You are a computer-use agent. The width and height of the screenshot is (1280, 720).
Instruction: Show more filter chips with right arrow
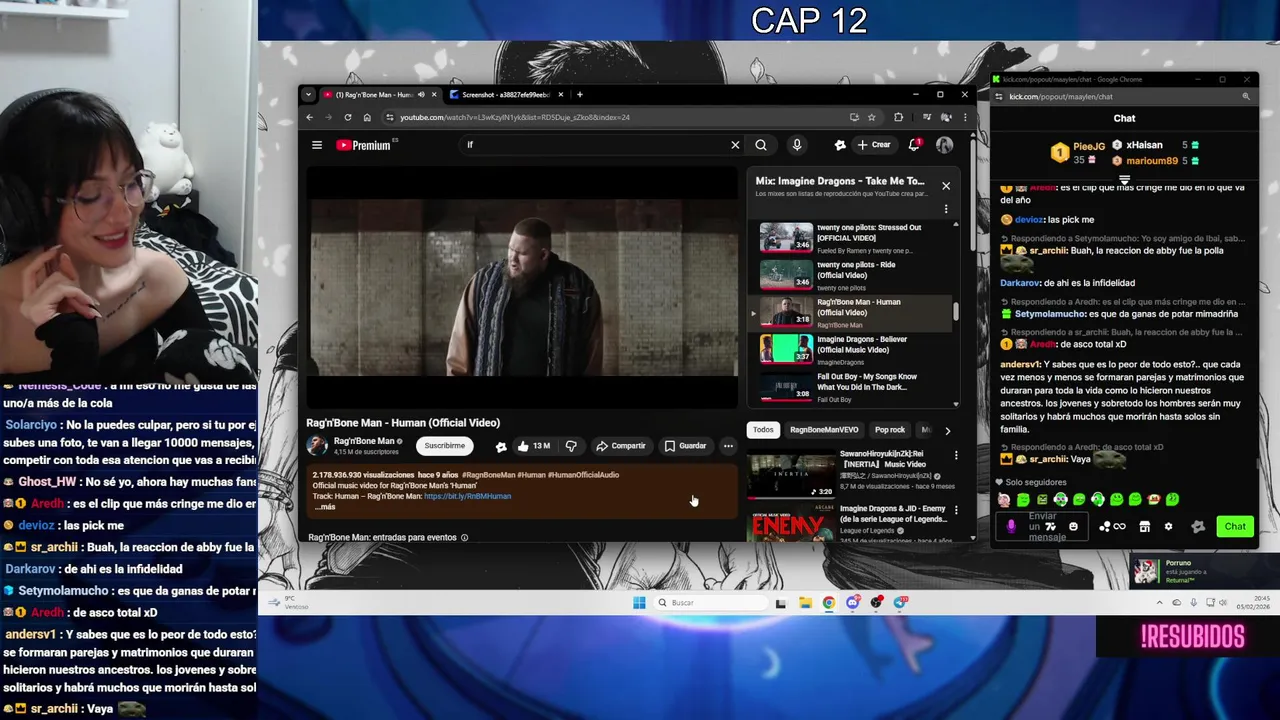pos(947,430)
